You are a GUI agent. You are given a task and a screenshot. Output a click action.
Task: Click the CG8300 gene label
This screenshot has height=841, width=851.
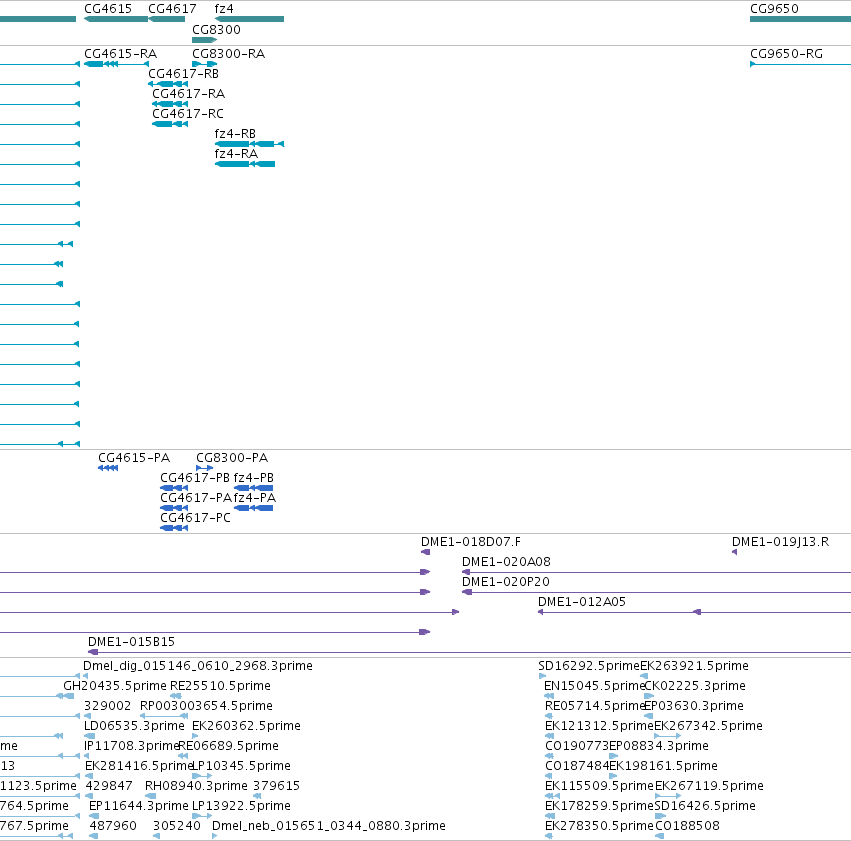tap(217, 29)
